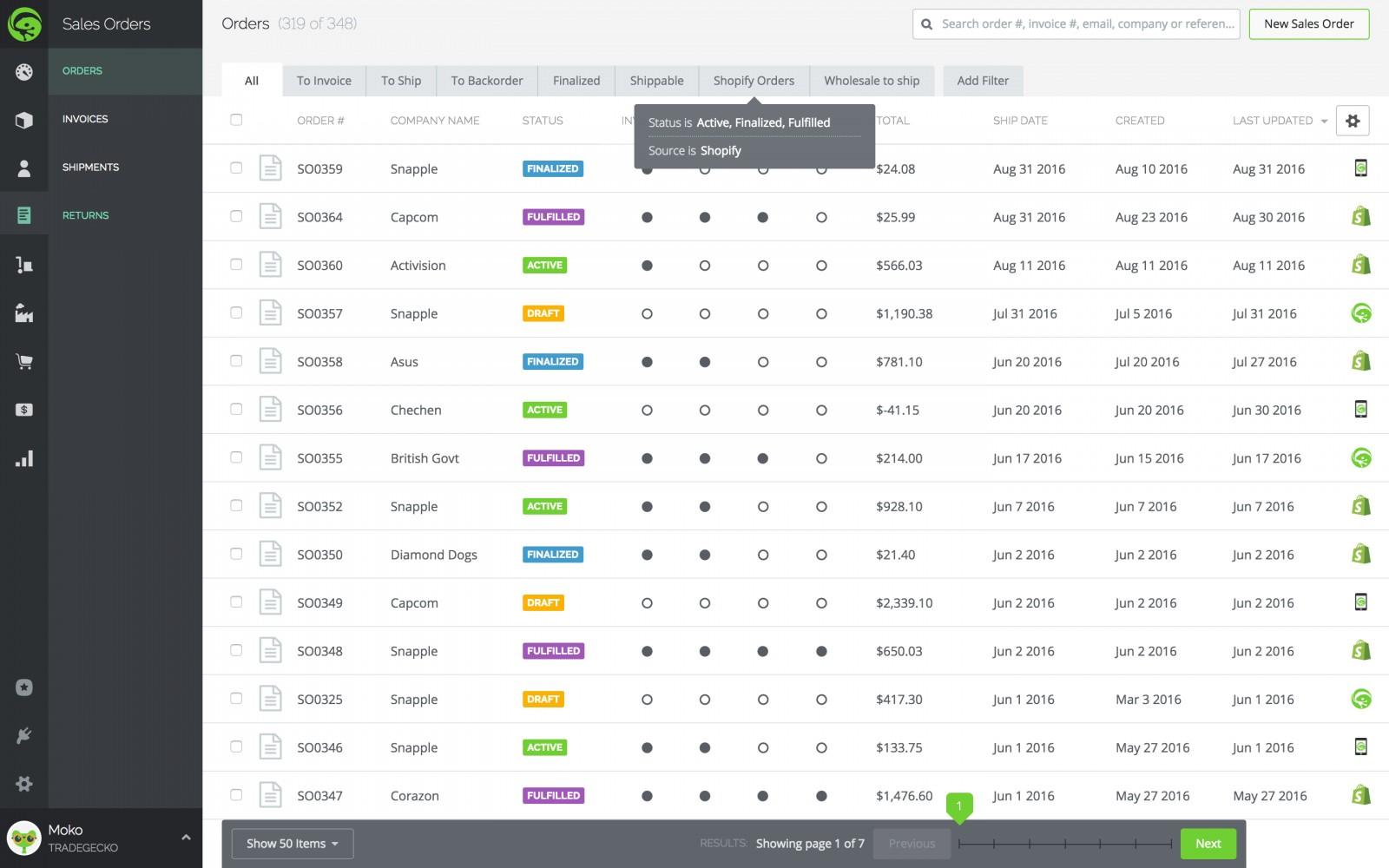Open the Invoices menu item

(x=85, y=119)
